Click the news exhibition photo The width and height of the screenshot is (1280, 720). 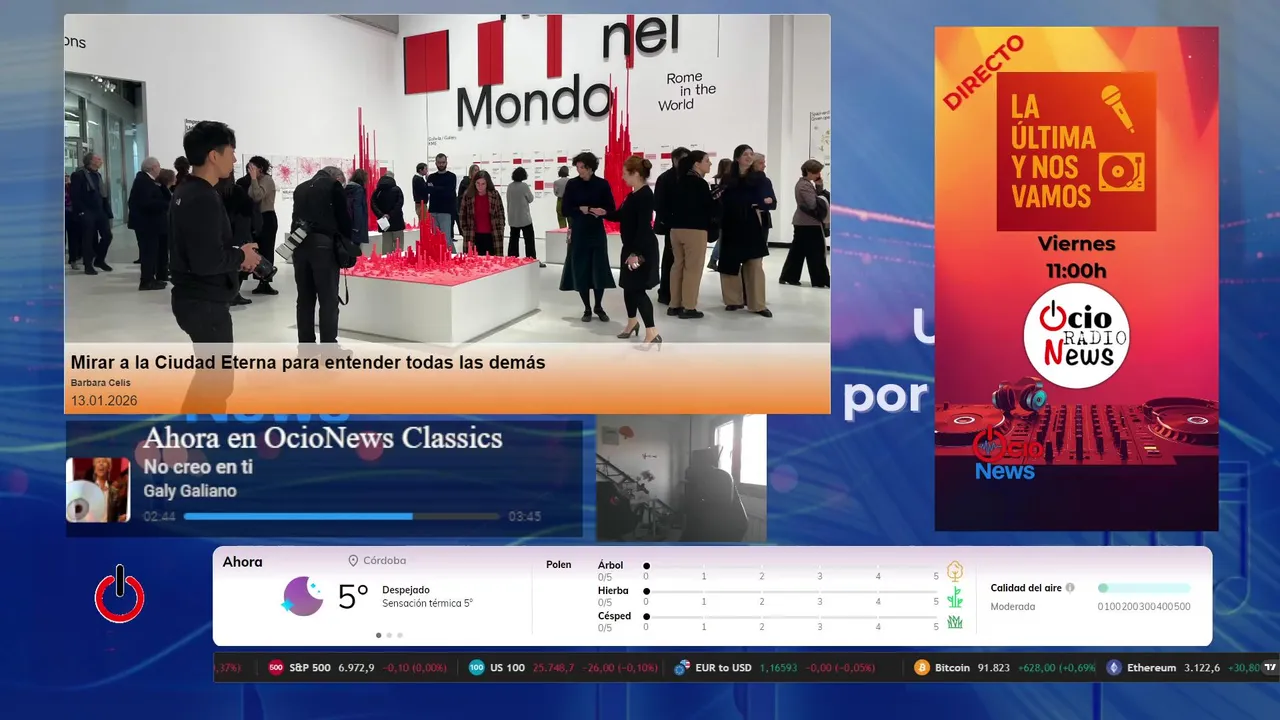pyautogui.click(x=447, y=179)
